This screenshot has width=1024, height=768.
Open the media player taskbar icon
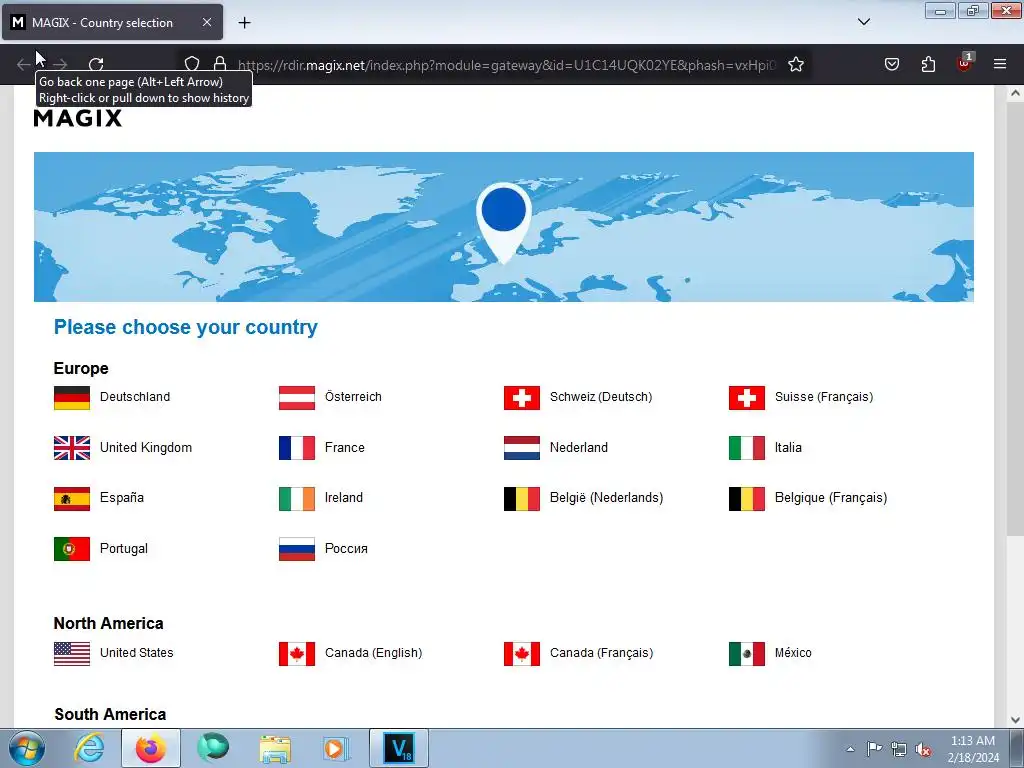(337, 749)
